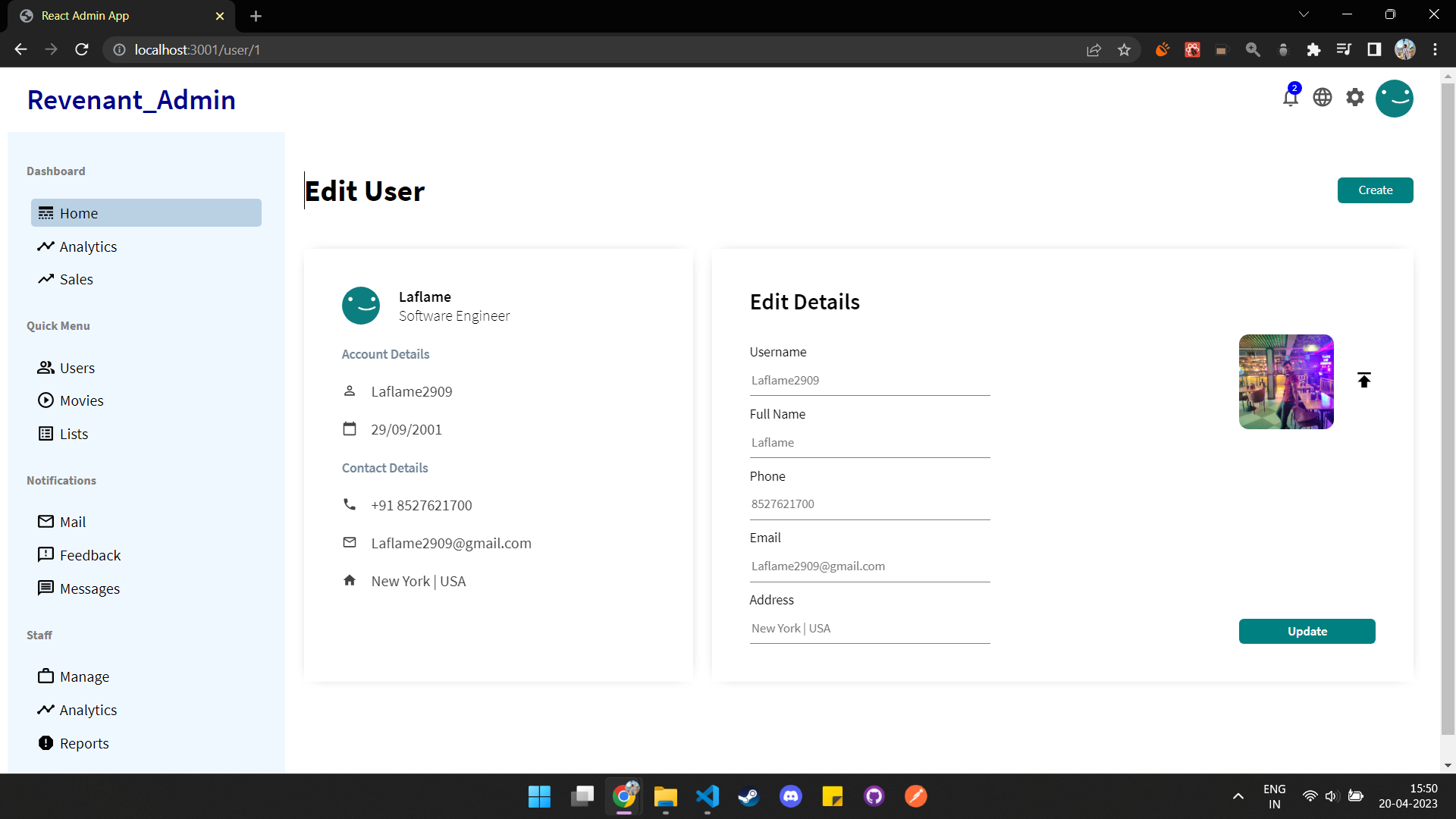Click the Analytics trend icon in Staff section
Image resolution: width=1456 pixels, height=819 pixels.
coord(46,709)
